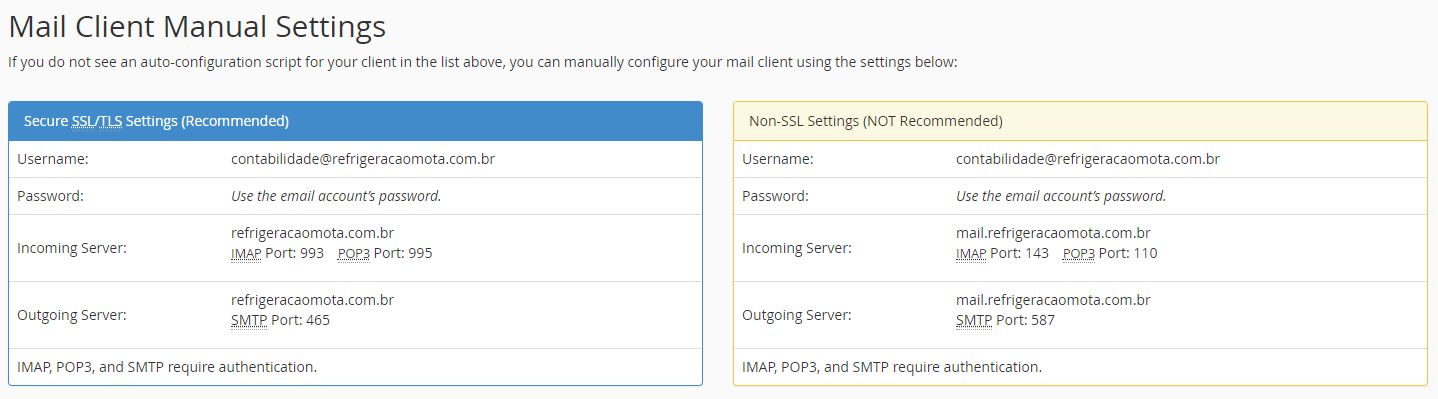Click the SMTP Port: 587 value
The height and width of the screenshot is (399, 1438).
click(x=1005, y=320)
